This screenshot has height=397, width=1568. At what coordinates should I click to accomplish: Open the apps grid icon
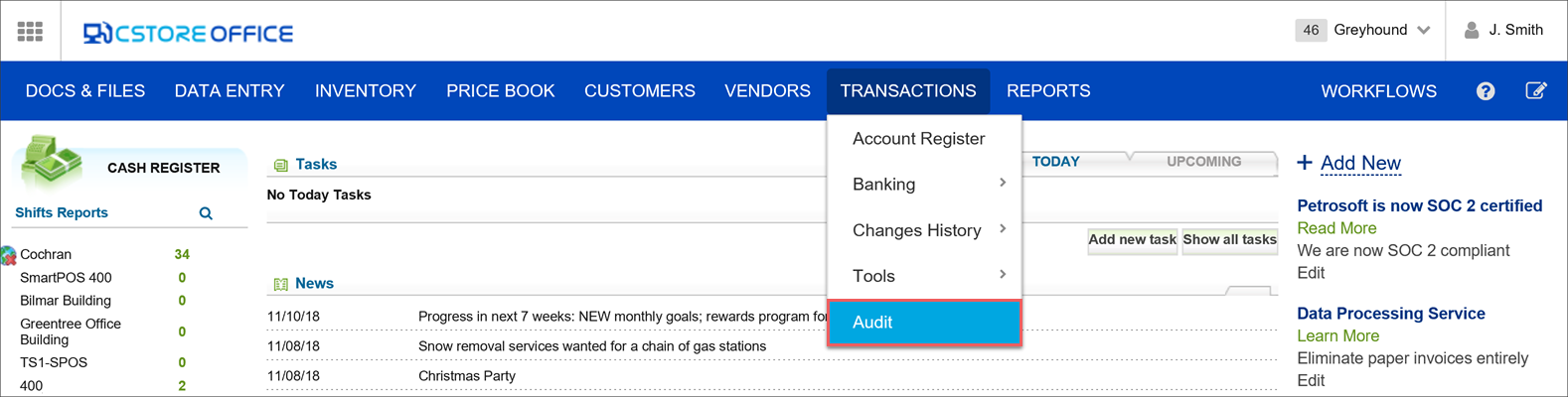(30, 32)
